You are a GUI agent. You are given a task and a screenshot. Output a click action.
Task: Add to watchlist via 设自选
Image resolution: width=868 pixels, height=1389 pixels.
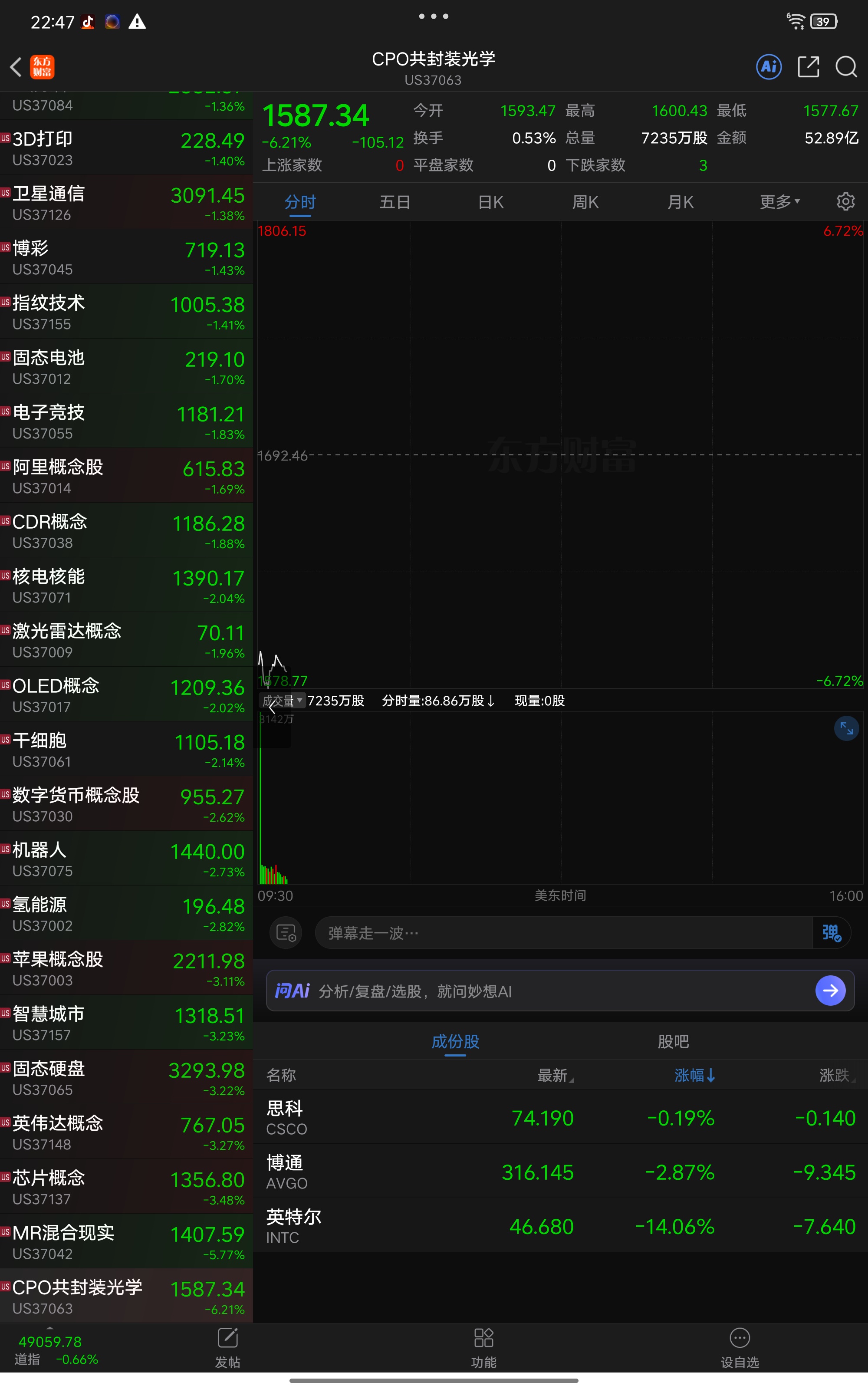pos(740,1346)
